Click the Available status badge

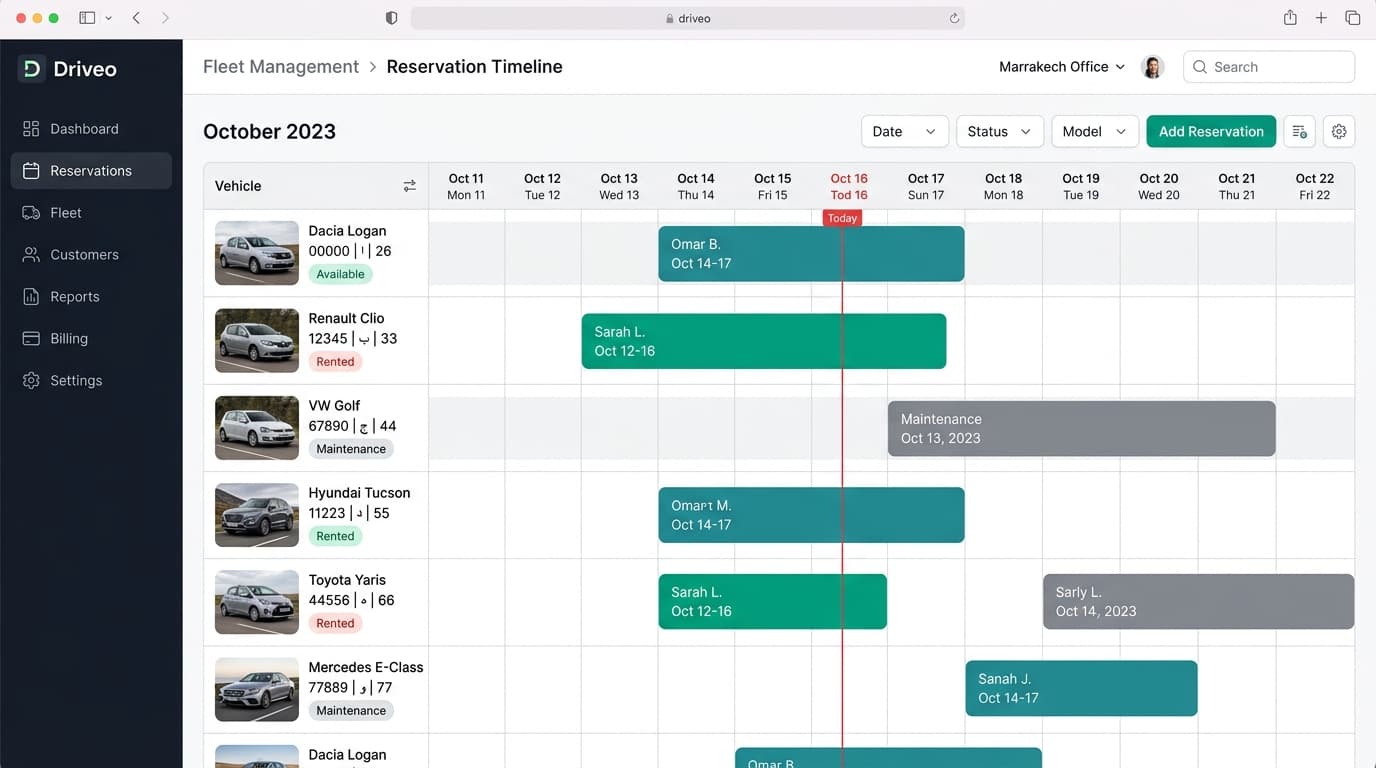pos(340,274)
